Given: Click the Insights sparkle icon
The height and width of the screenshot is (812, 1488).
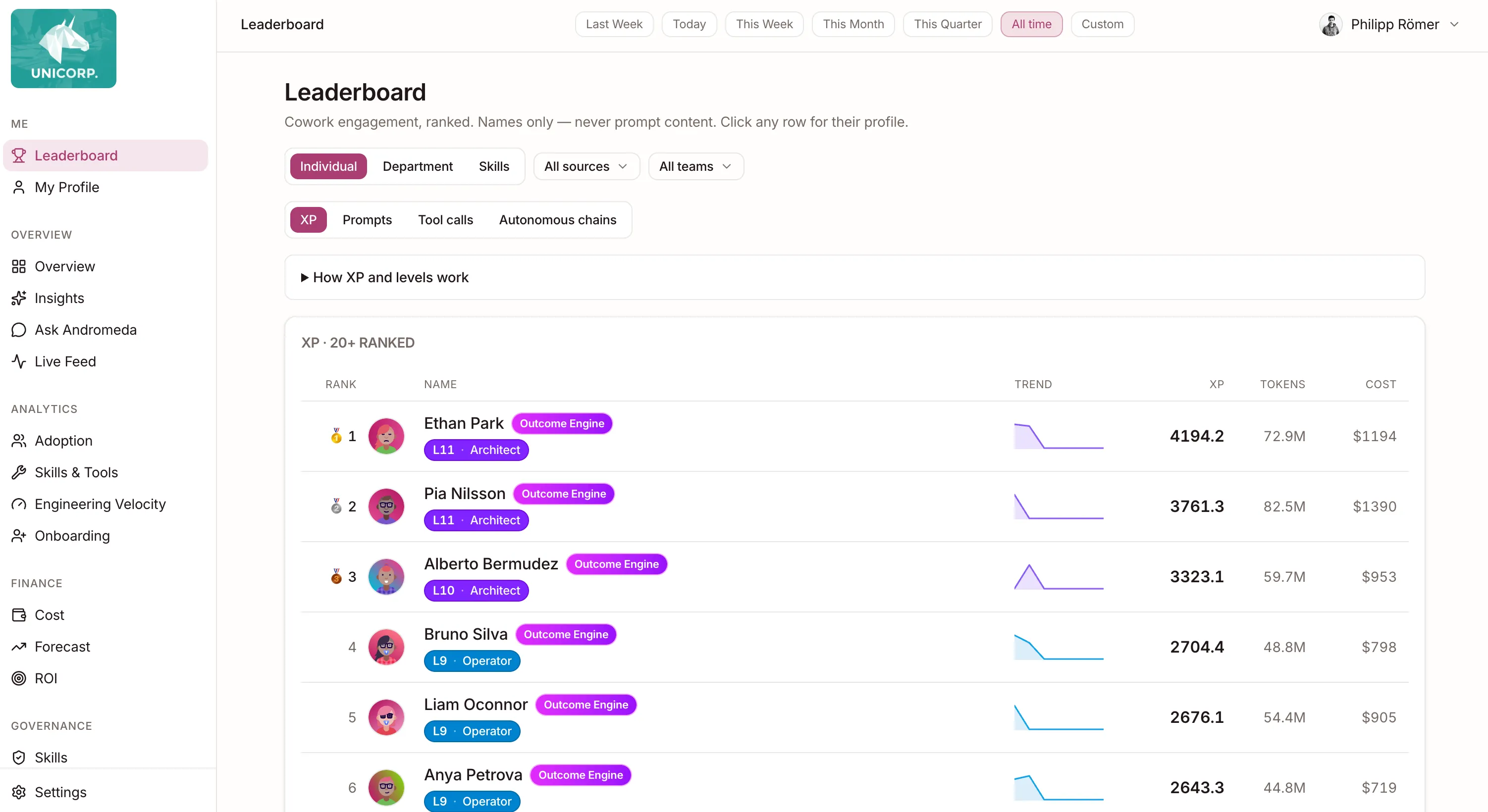Looking at the screenshot, I should (19, 298).
